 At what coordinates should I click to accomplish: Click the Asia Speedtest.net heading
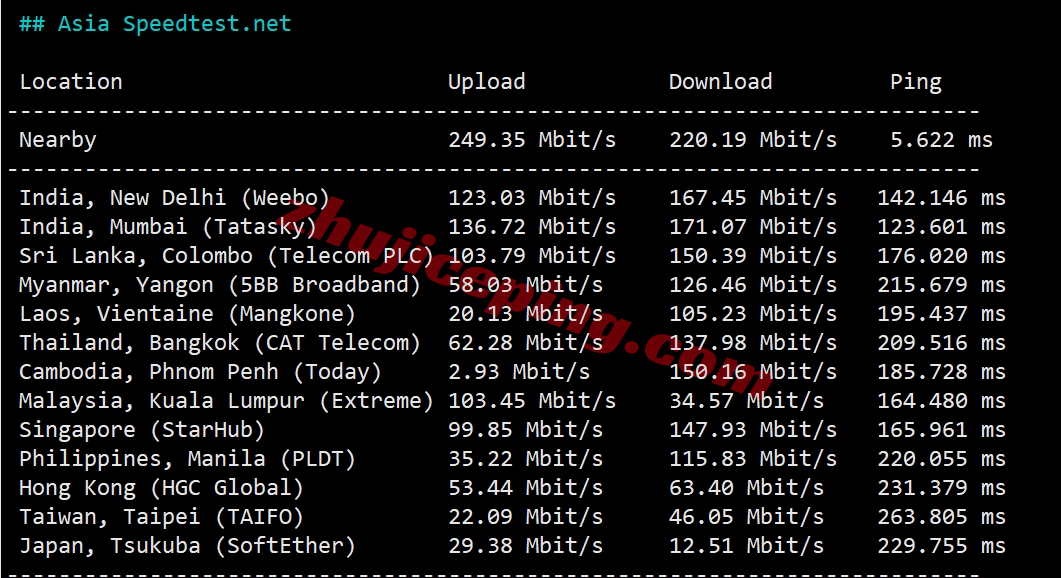click(155, 24)
